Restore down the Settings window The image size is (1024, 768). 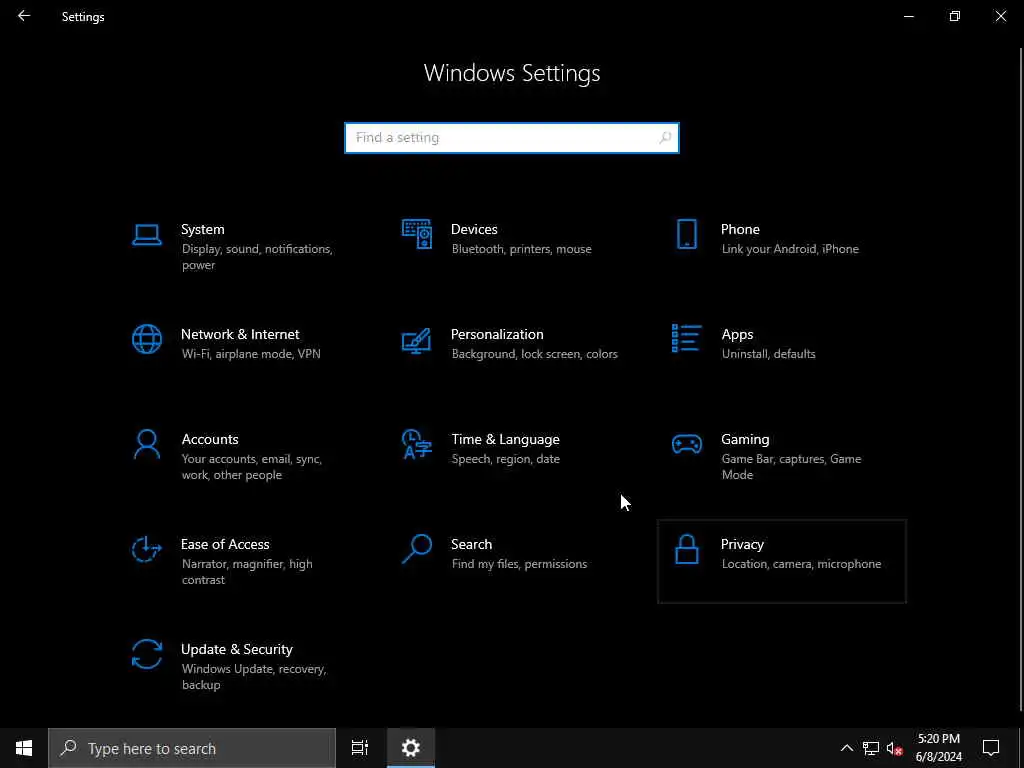[x=955, y=16]
